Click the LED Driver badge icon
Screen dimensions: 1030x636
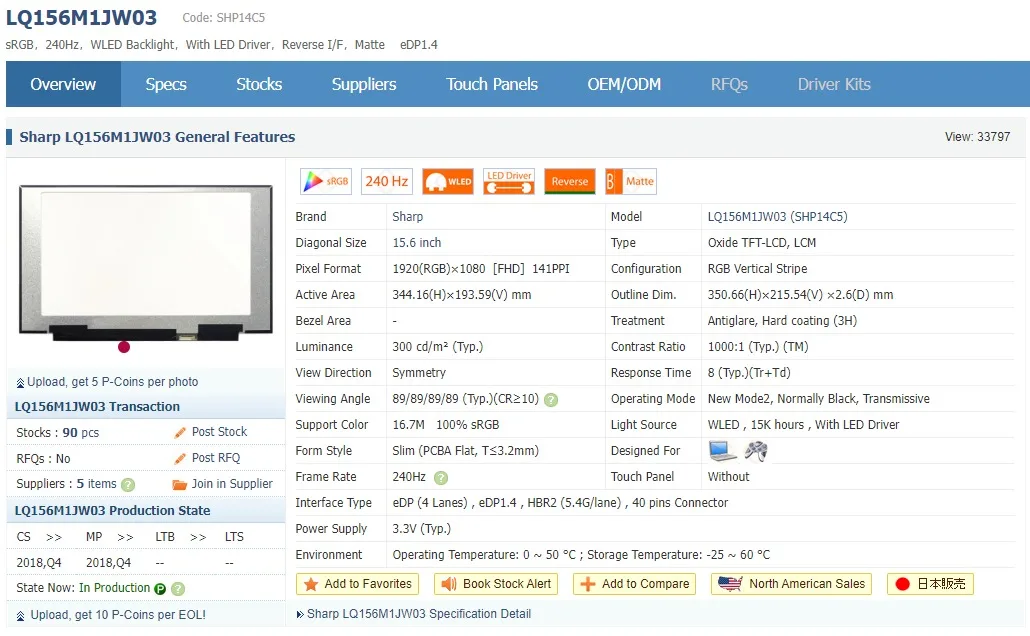point(509,181)
